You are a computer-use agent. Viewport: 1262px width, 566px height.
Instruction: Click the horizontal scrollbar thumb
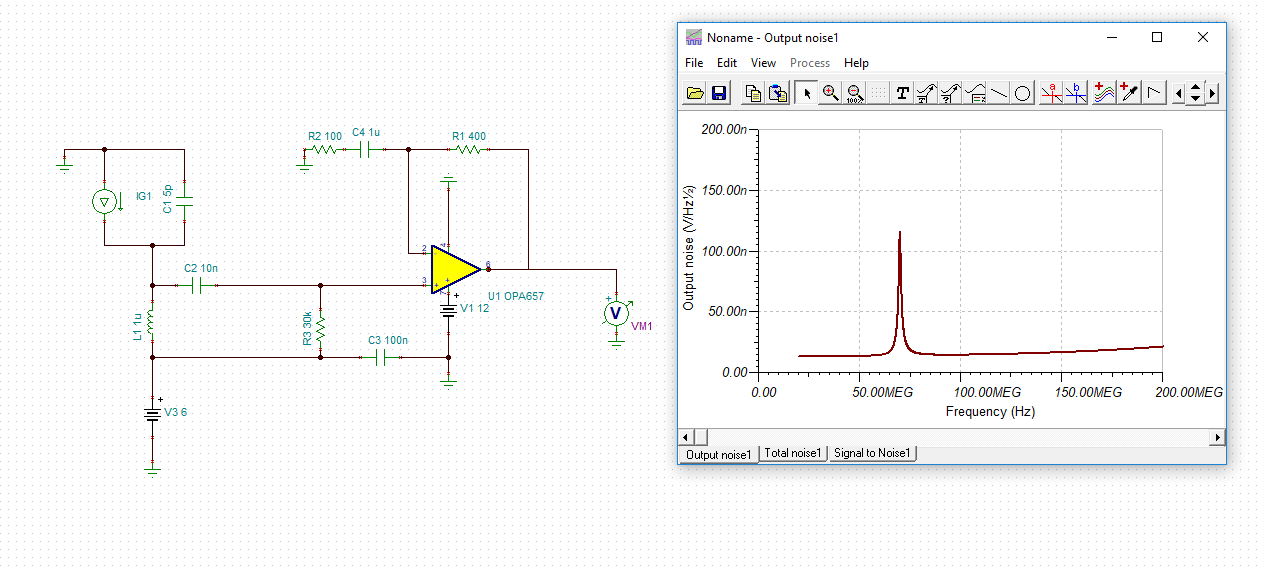(x=700, y=437)
